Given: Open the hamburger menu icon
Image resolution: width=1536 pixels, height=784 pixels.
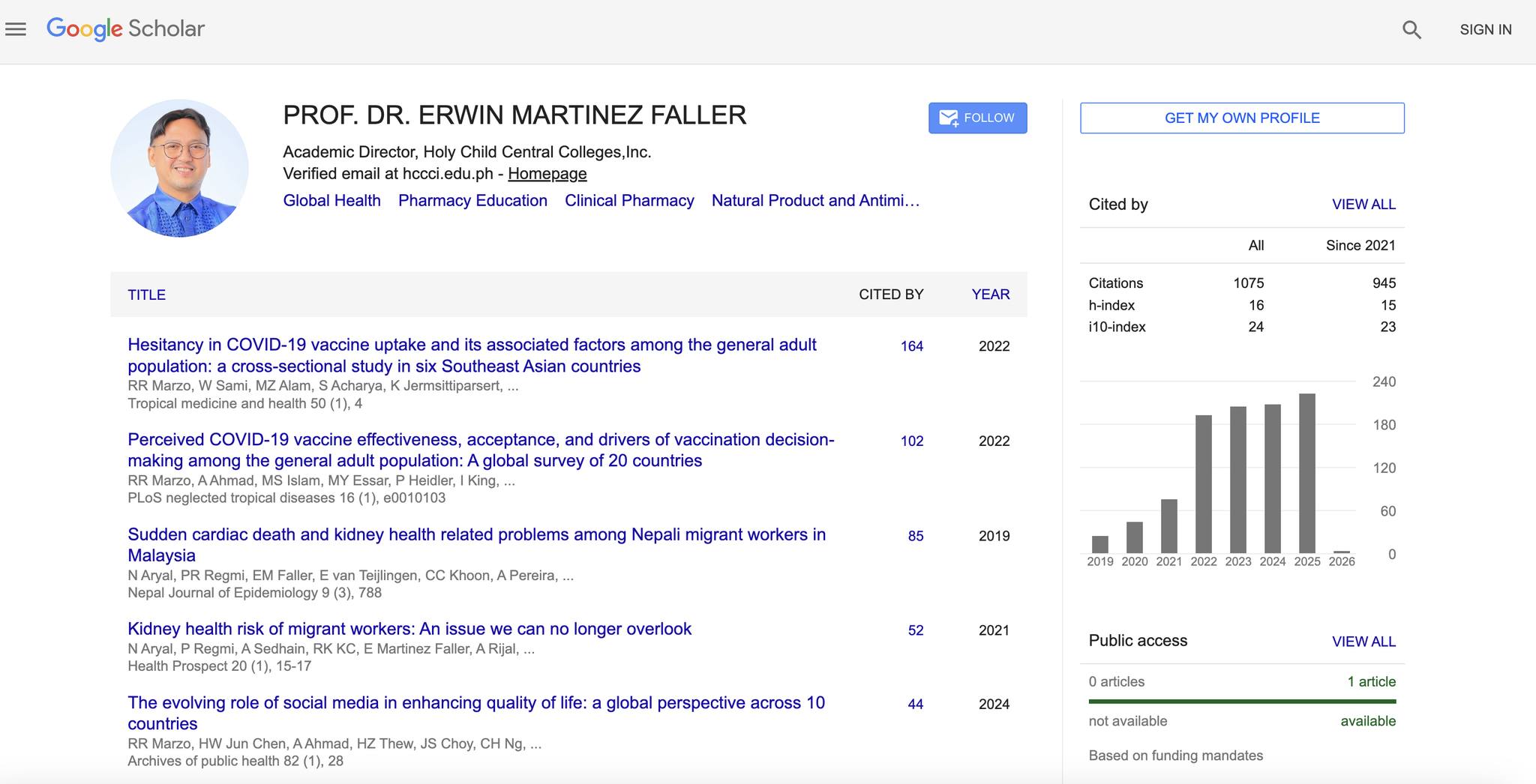Looking at the screenshot, I should [16, 29].
